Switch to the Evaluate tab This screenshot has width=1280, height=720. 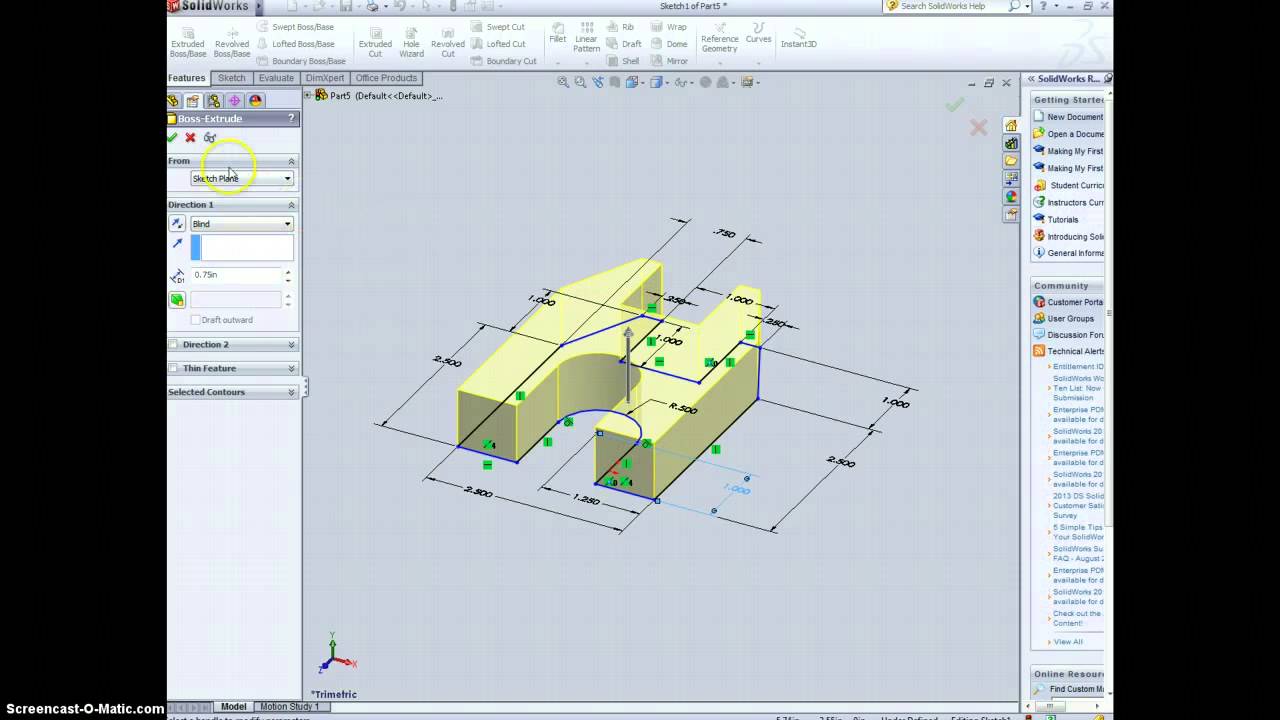[276, 78]
